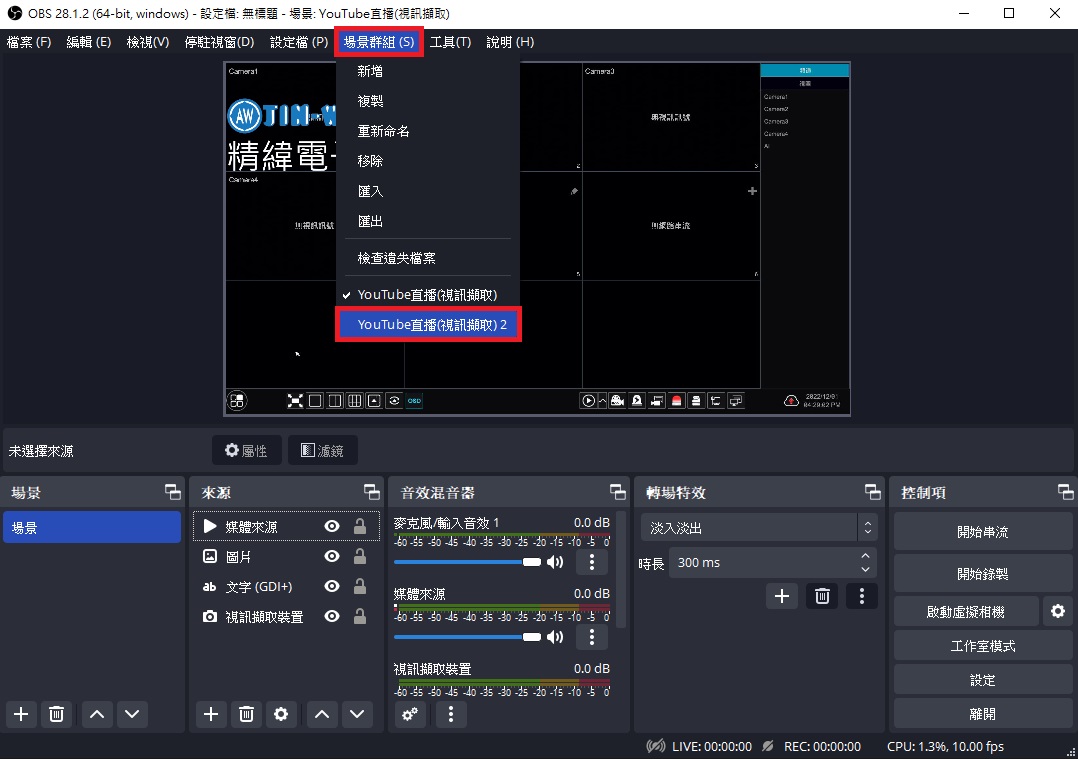The width and height of the screenshot is (1078, 759).
Task: Lock the 視訊擷取裝置 source
Action: pyautogui.click(x=360, y=616)
